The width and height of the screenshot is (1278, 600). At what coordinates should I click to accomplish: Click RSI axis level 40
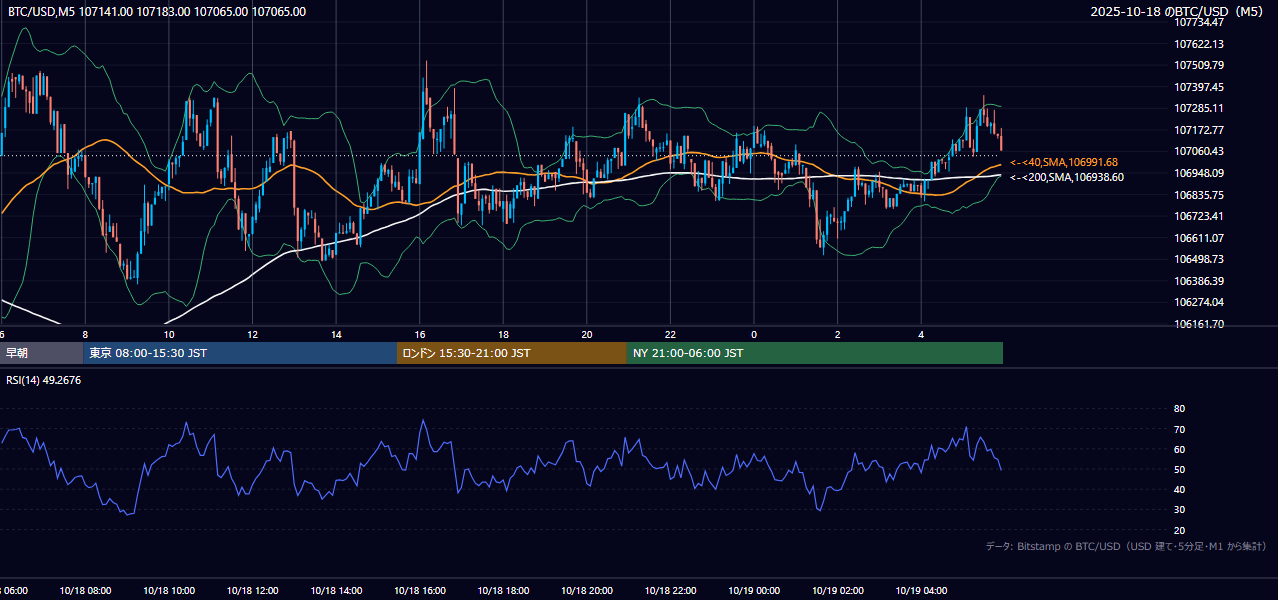[x=1180, y=489]
